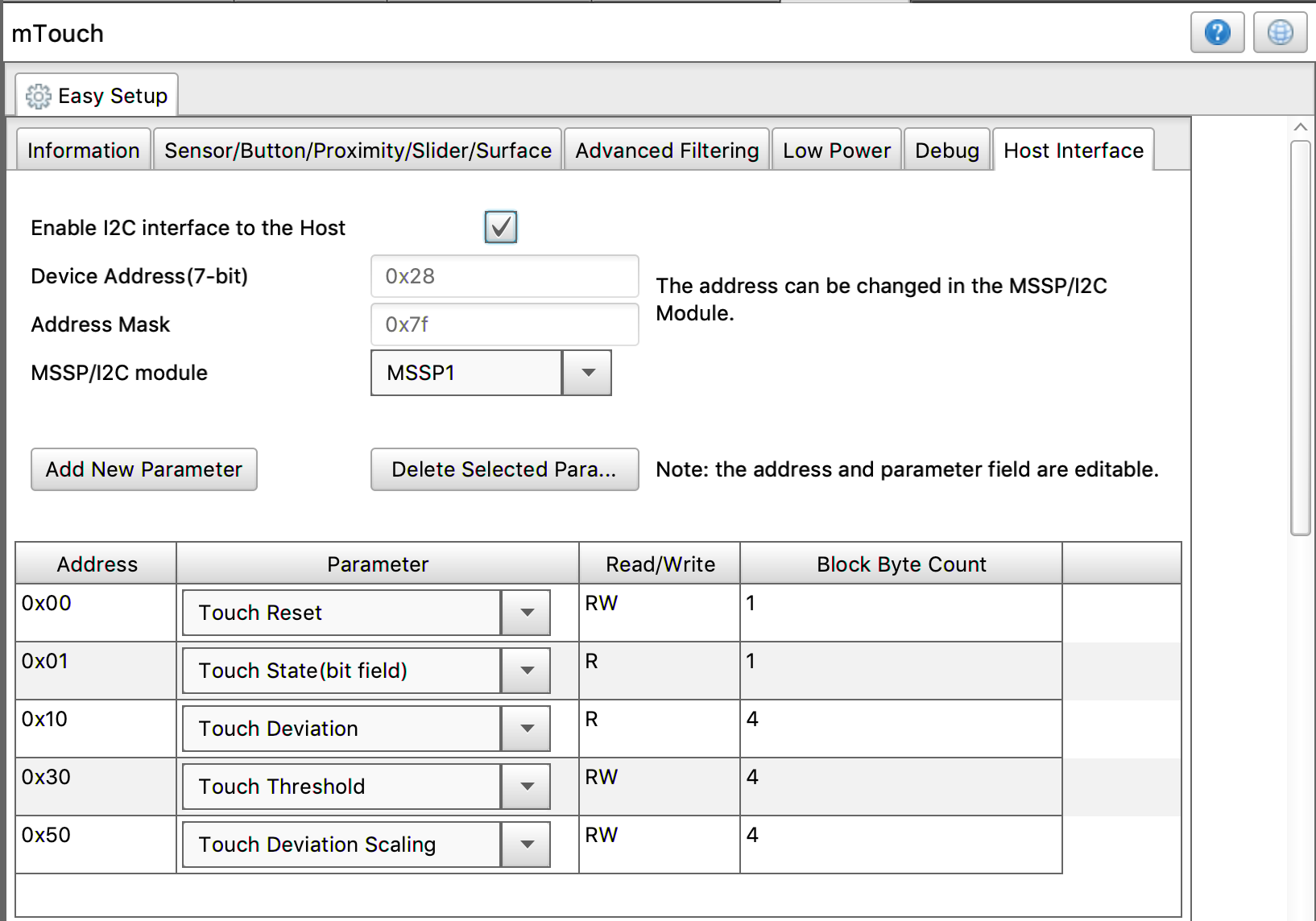Expand the Touch Deviation Scaling dropdown
Viewport: 1316px width, 921px height.
point(525,845)
